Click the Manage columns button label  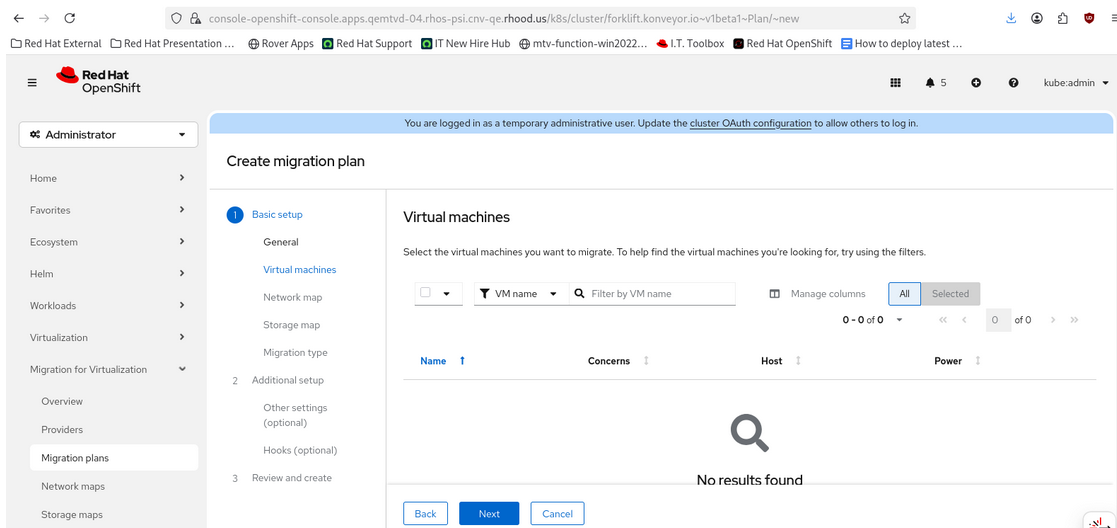tap(828, 294)
